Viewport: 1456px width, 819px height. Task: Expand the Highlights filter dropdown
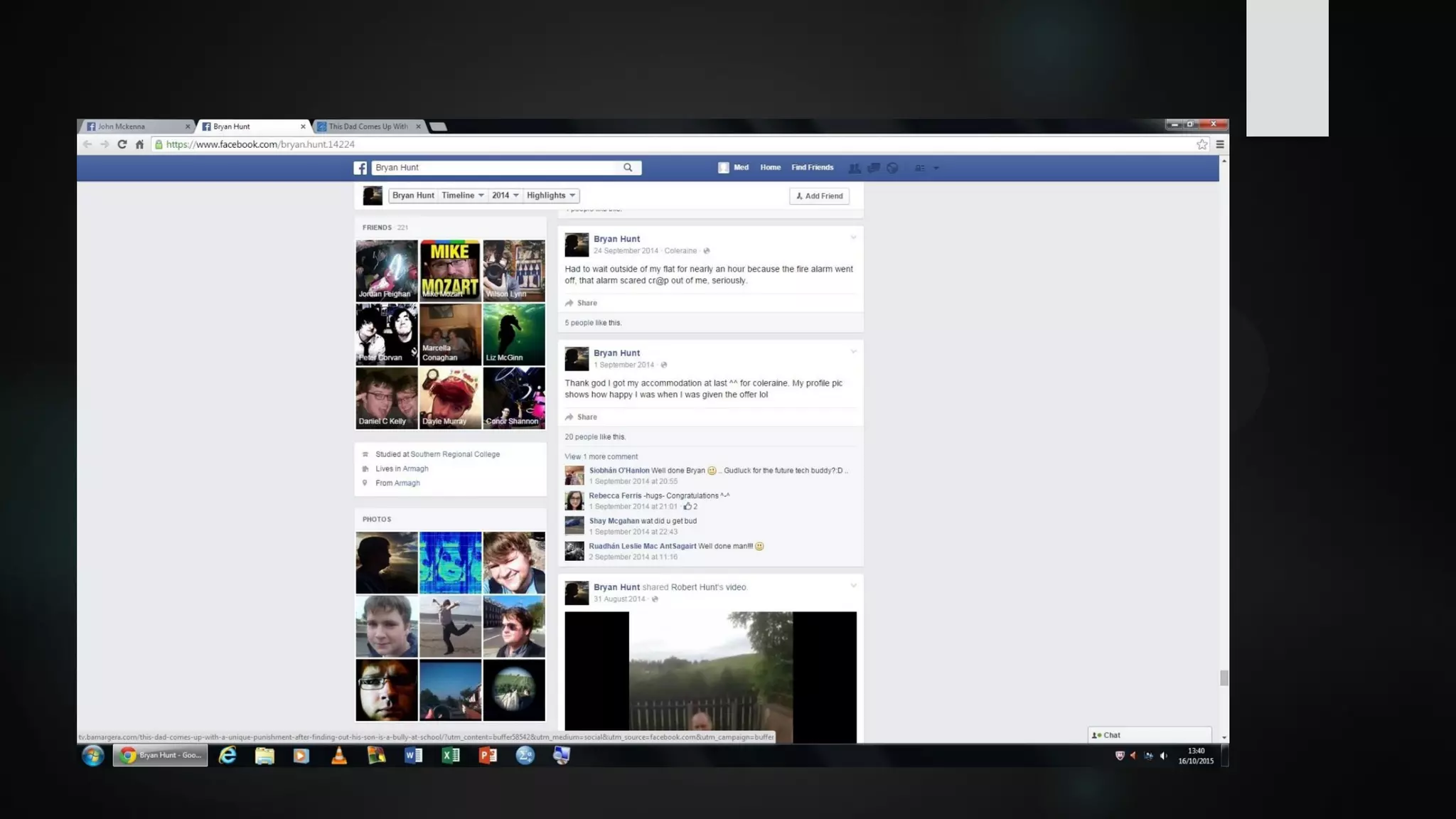(551, 196)
